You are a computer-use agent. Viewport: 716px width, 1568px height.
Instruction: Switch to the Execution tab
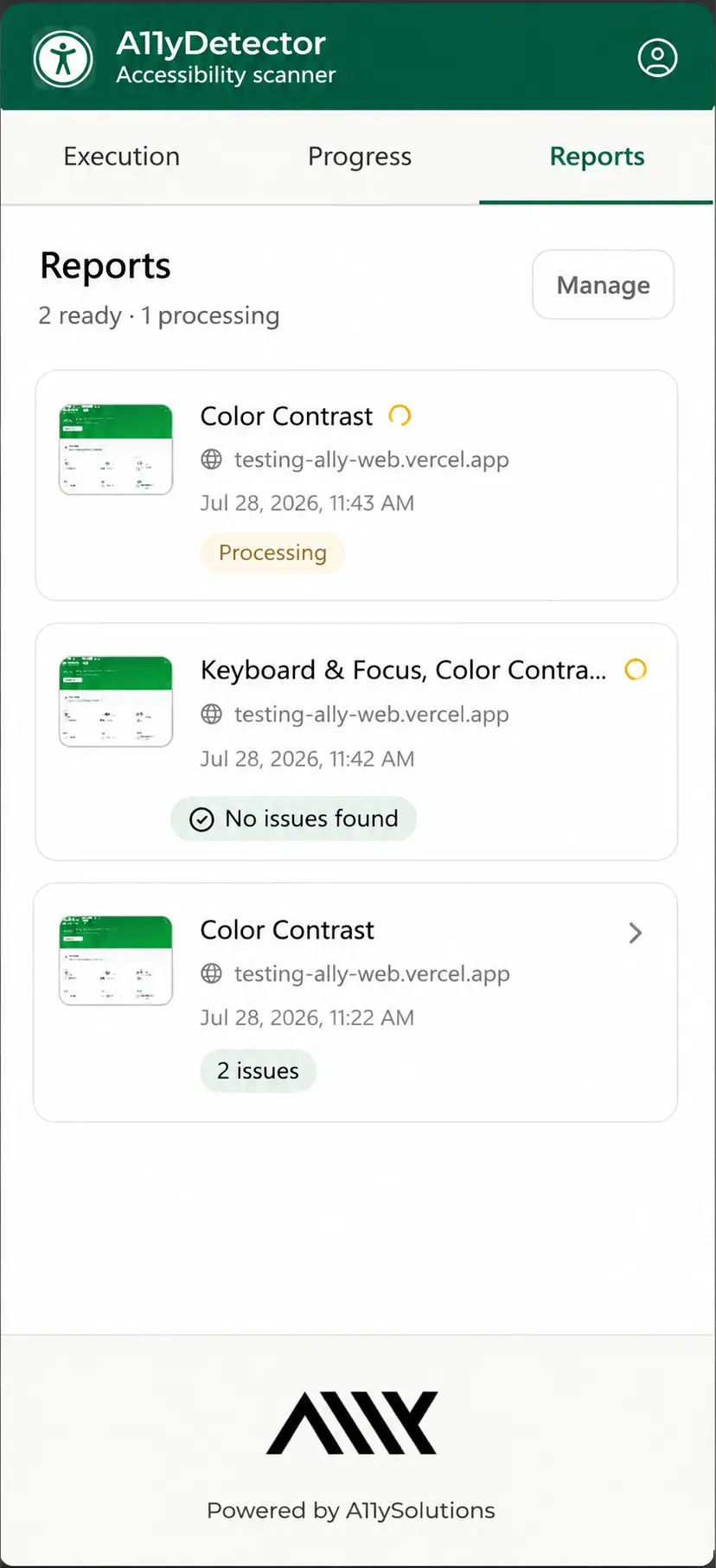tap(122, 156)
